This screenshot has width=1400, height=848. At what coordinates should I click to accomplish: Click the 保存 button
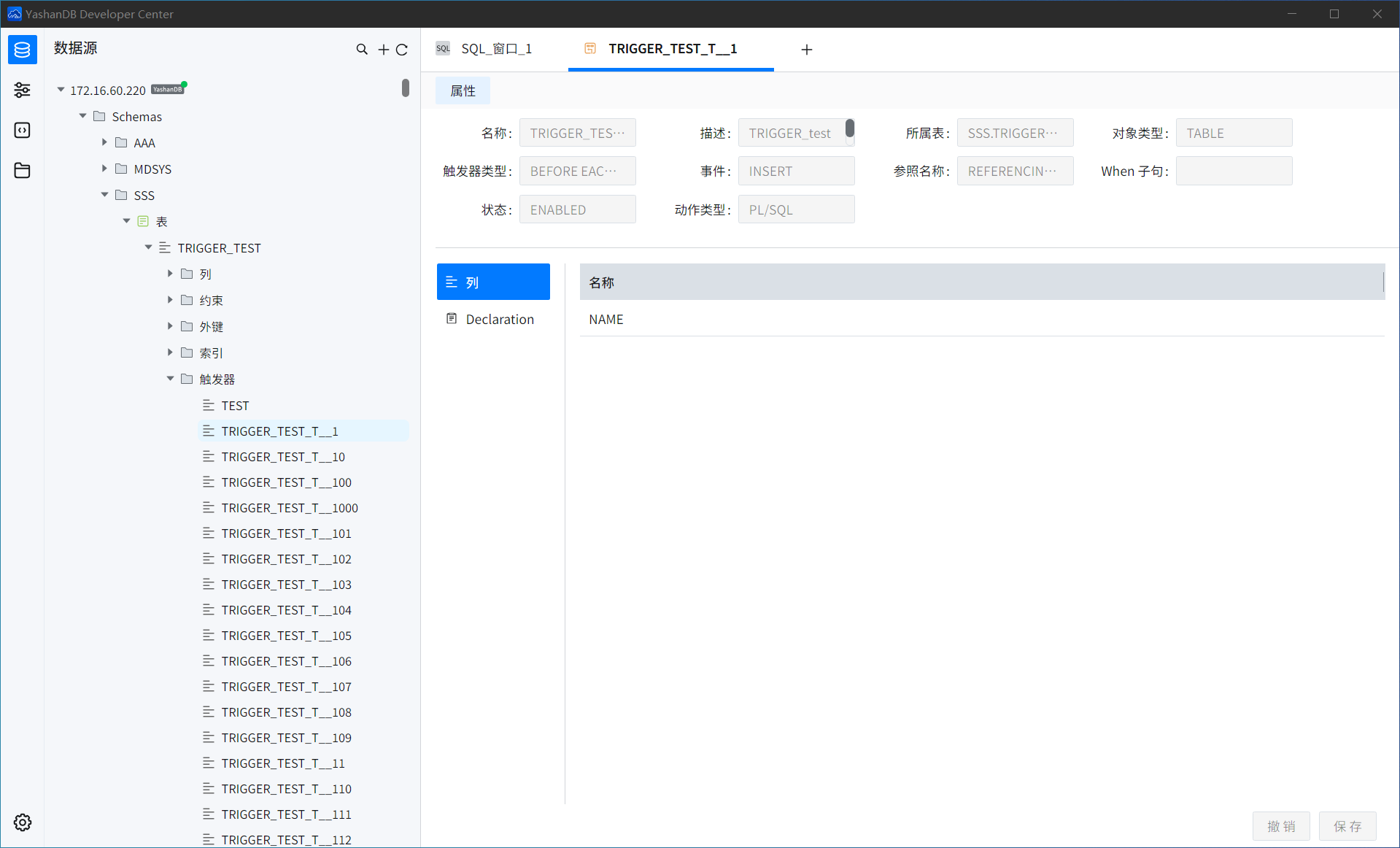(x=1347, y=825)
